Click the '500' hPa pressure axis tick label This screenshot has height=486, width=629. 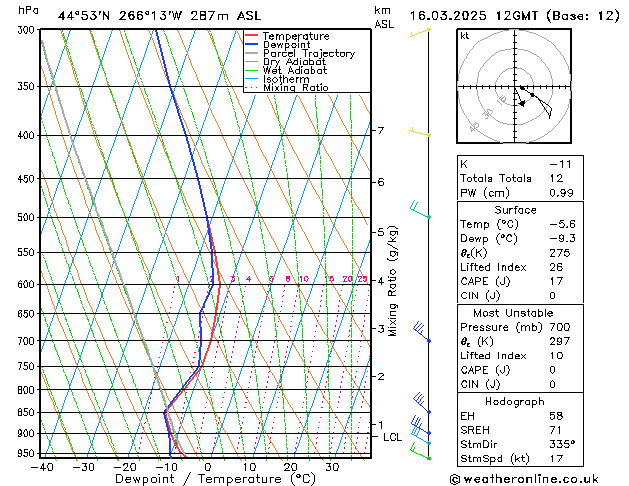tap(26, 217)
